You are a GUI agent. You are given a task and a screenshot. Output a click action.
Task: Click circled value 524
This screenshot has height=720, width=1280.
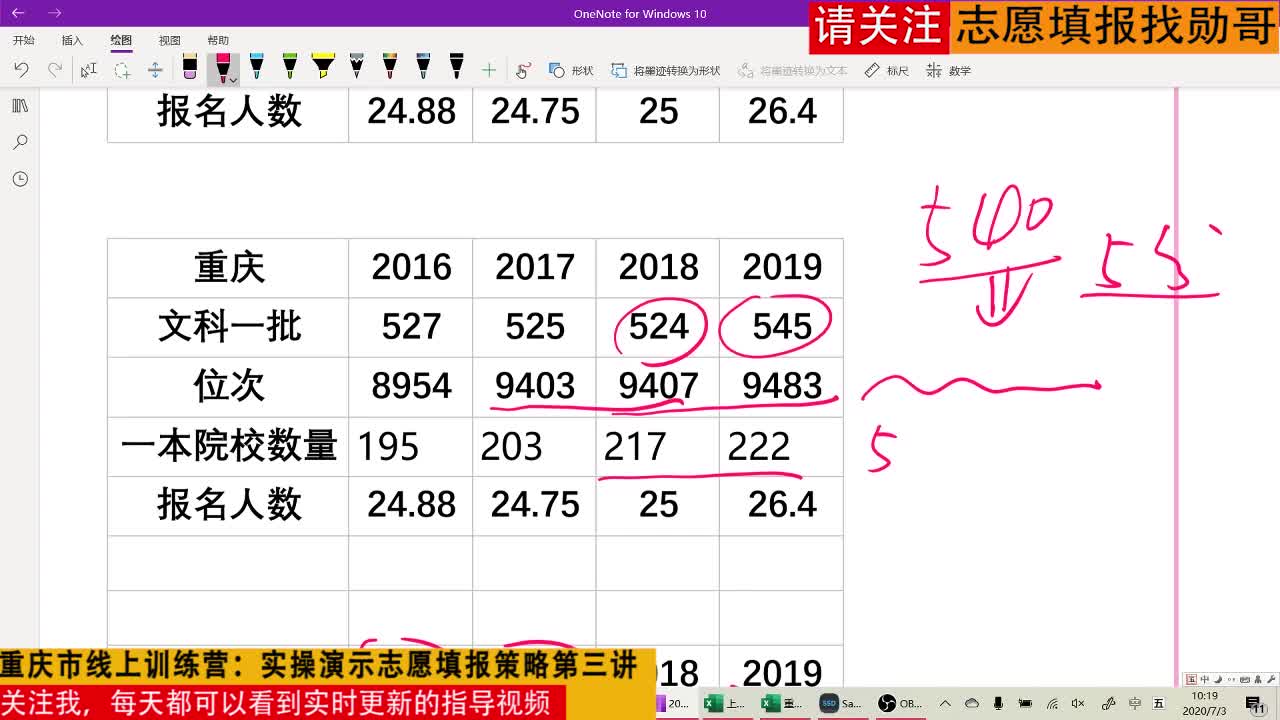[659, 327]
